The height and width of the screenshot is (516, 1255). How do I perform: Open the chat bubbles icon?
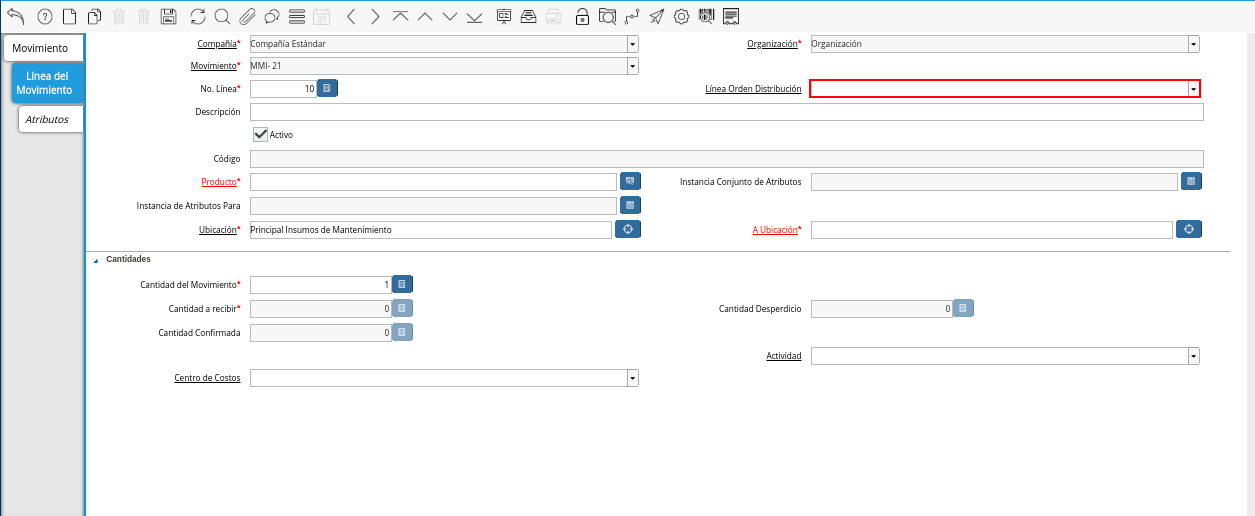[272, 16]
